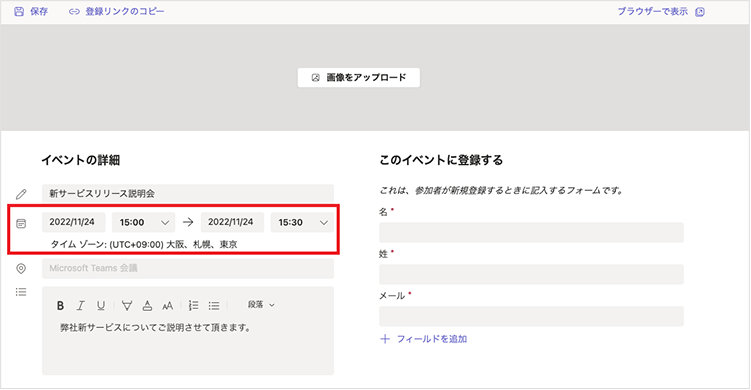This screenshot has height=390, width=751.
Task: Click the calendar icon beside the dates
Action: 21,223
